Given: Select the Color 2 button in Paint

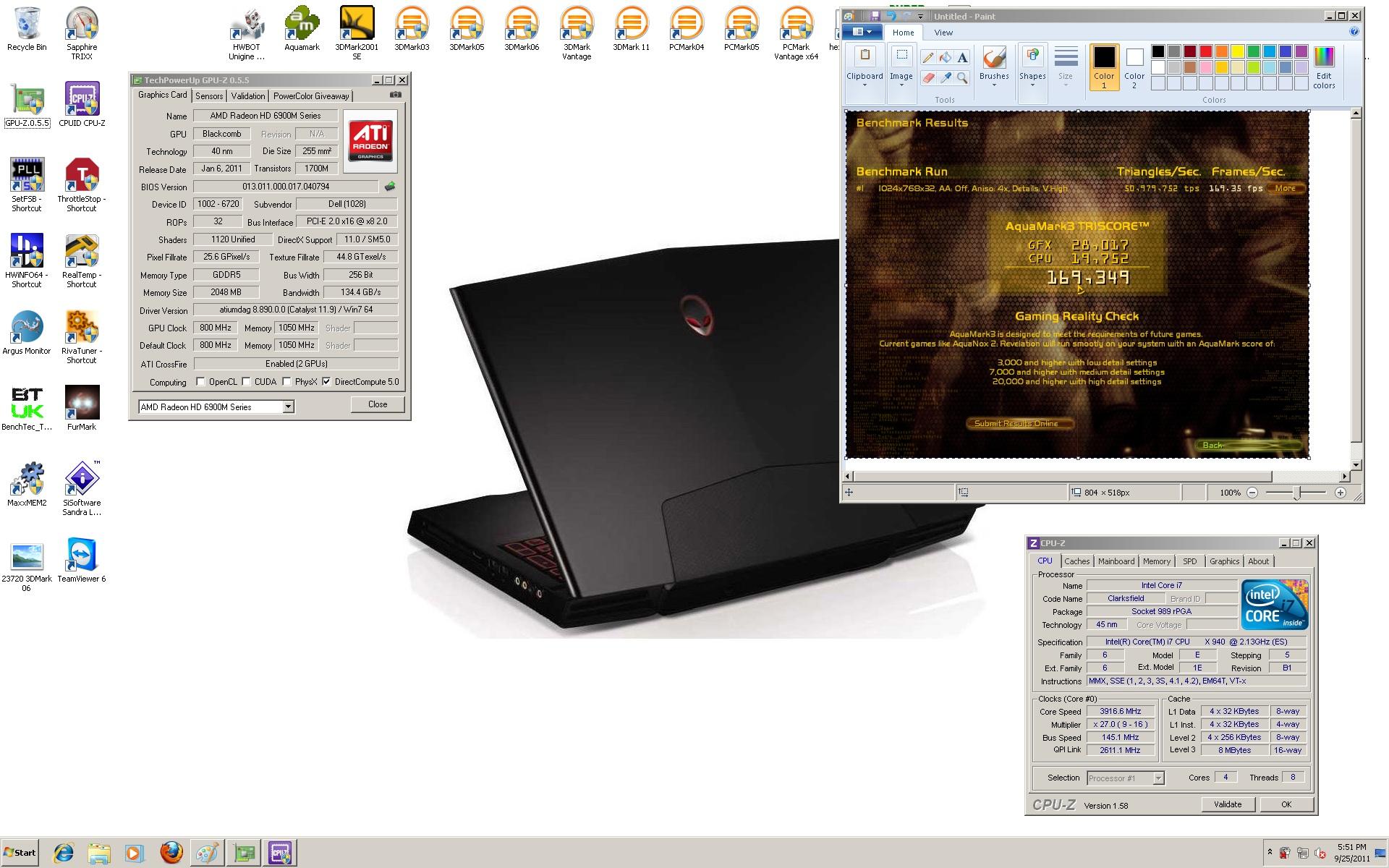Looking at the screenshot, I should [x=1134, y=67].
